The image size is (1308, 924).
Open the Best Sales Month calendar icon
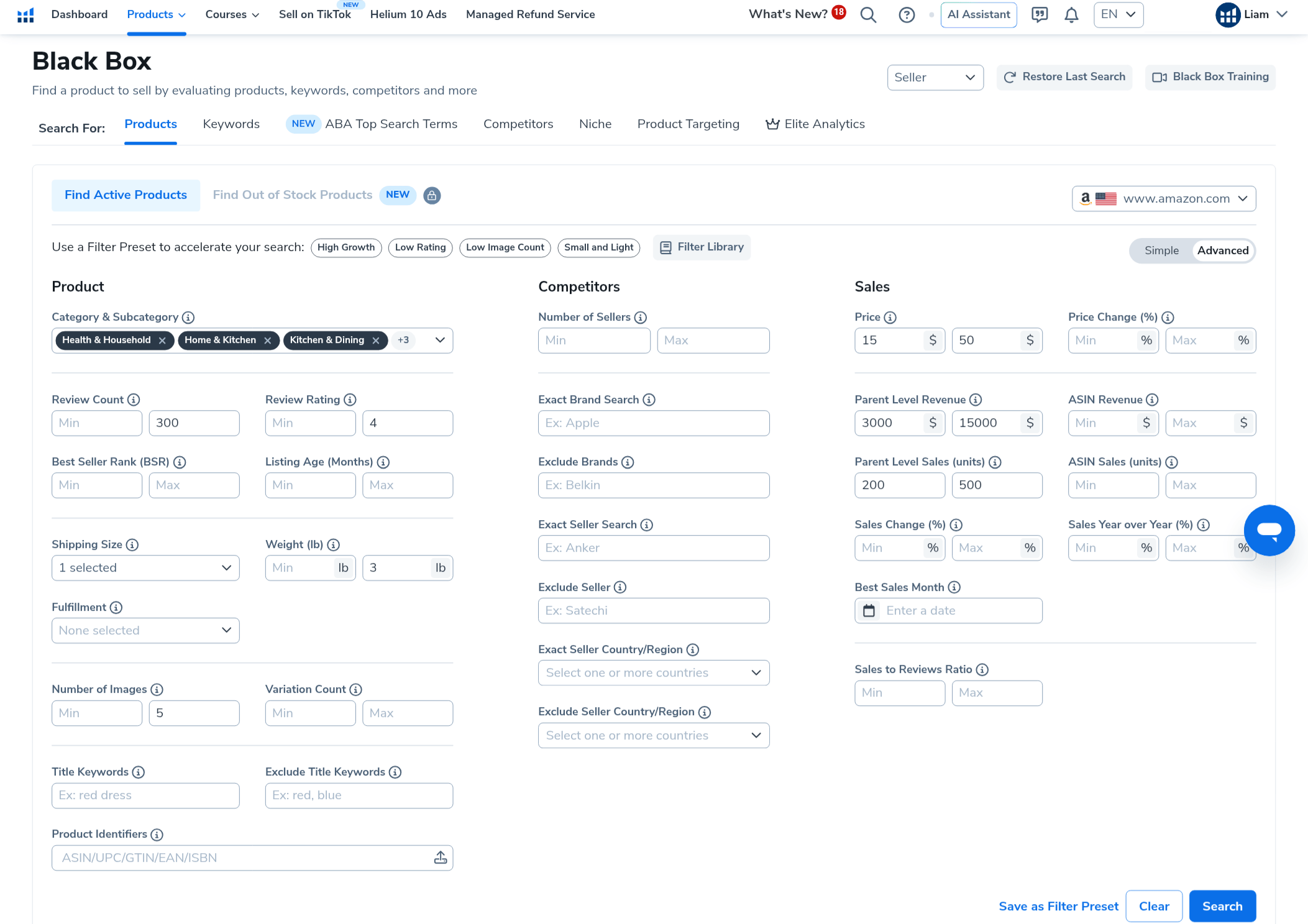click(x=869, y=611)
